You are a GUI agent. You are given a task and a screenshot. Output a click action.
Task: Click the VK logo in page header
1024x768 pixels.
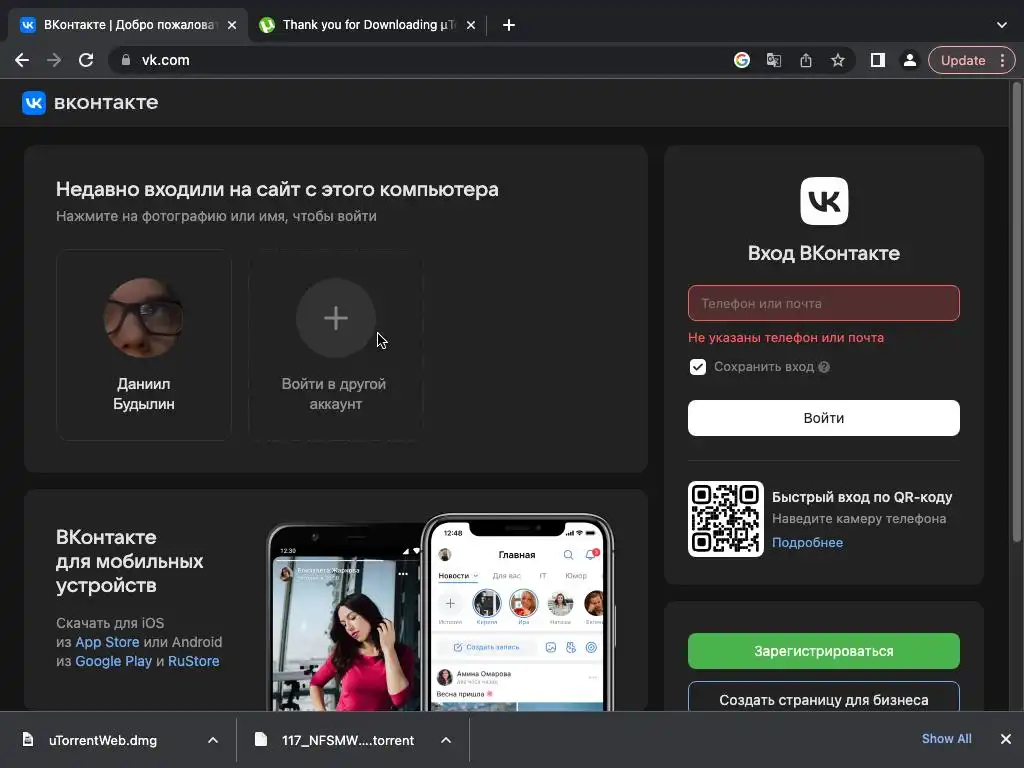coord(34,103)
